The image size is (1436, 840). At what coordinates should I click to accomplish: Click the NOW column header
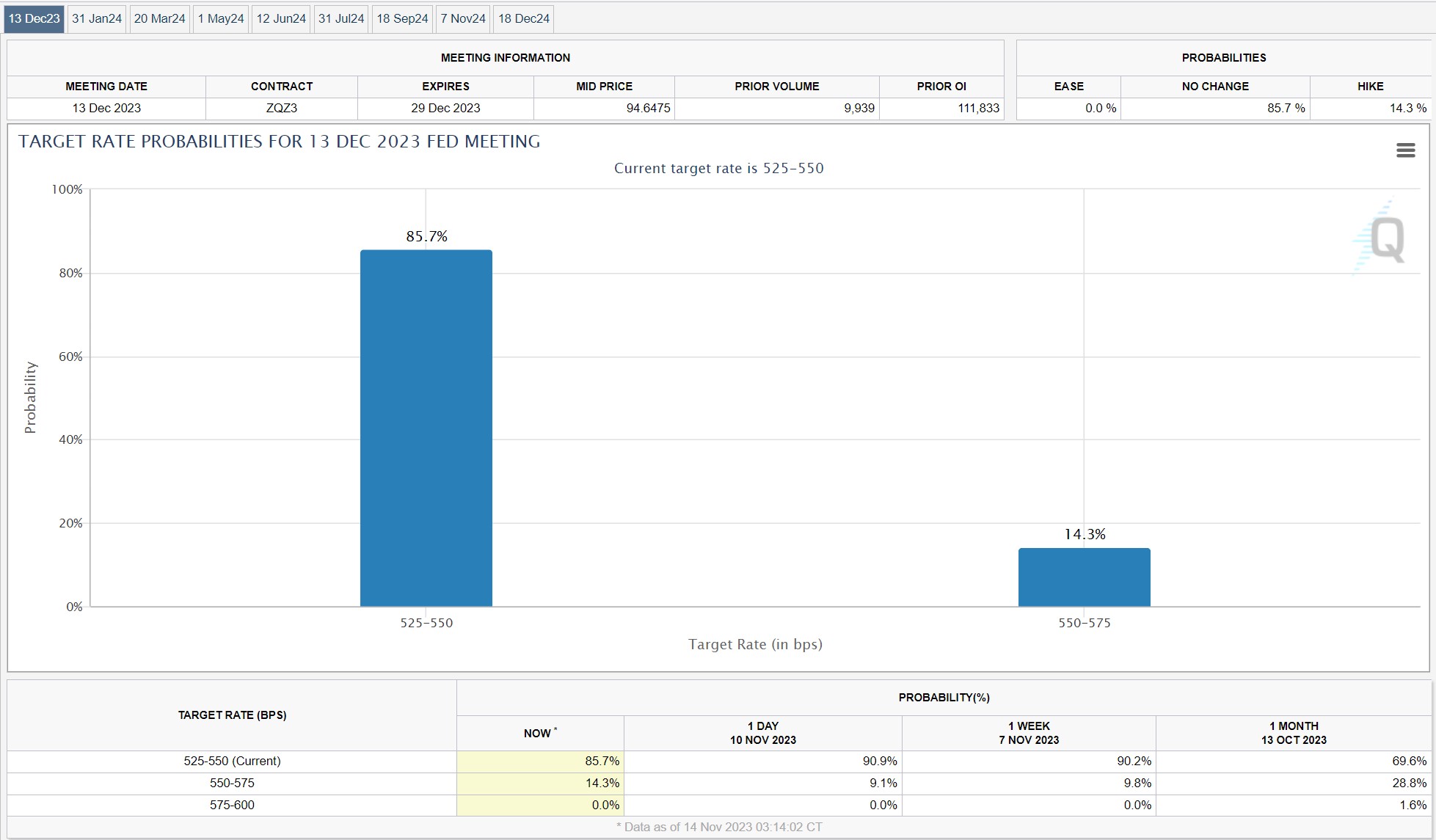coord(539,733)
